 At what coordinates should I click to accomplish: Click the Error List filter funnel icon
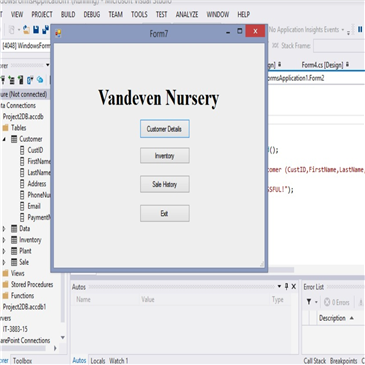(x=309, y=302)
